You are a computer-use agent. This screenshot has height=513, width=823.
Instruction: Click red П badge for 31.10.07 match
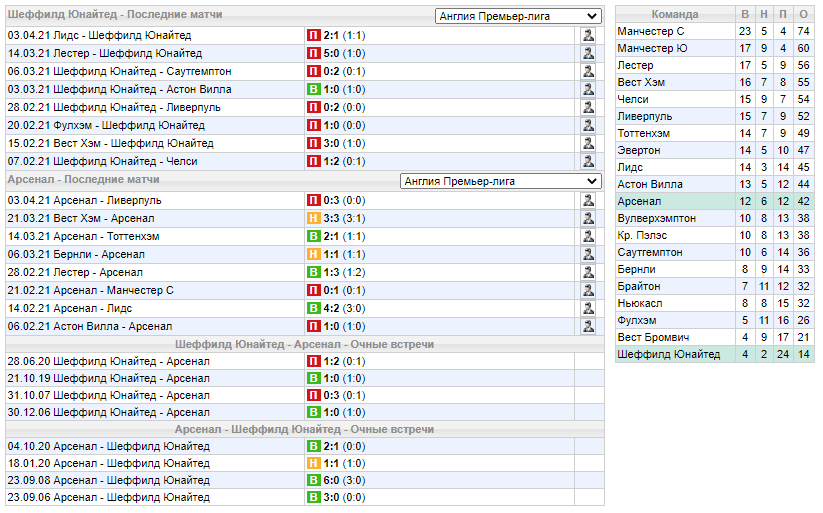[313, 395]
